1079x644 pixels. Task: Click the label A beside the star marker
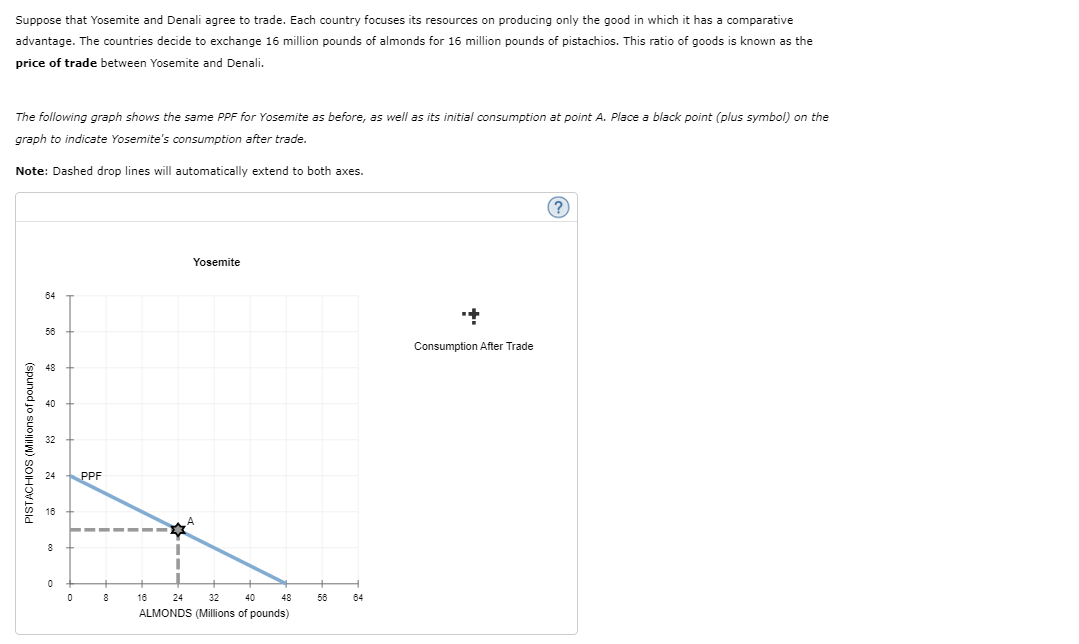point(189,521)
